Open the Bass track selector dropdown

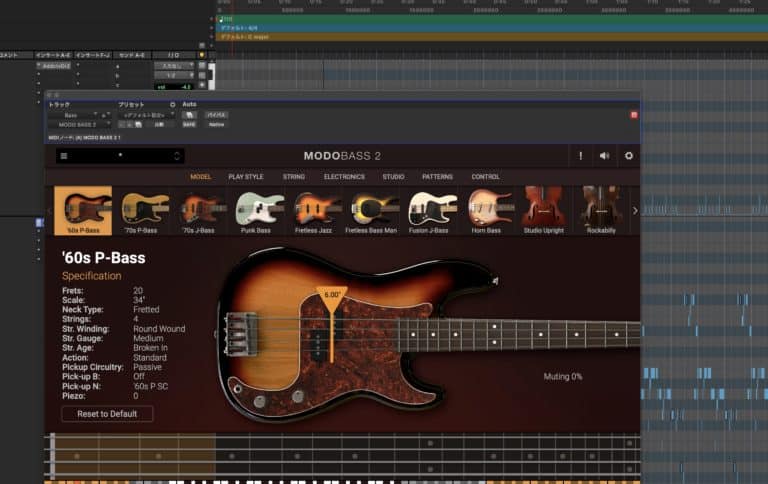click(x=72, y=115)
